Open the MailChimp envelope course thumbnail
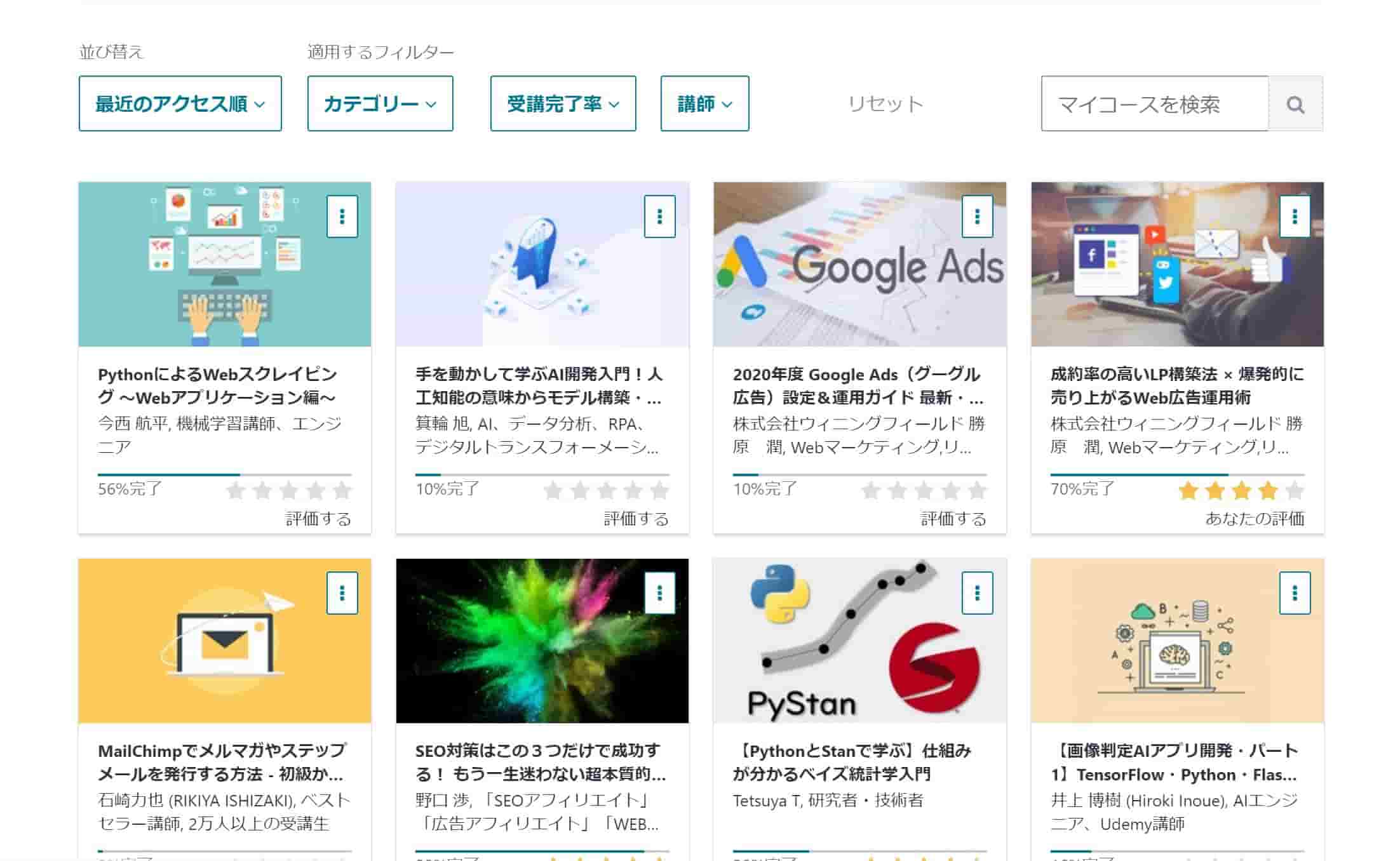This screenshot has width=1400, height=861. point(225,641)
